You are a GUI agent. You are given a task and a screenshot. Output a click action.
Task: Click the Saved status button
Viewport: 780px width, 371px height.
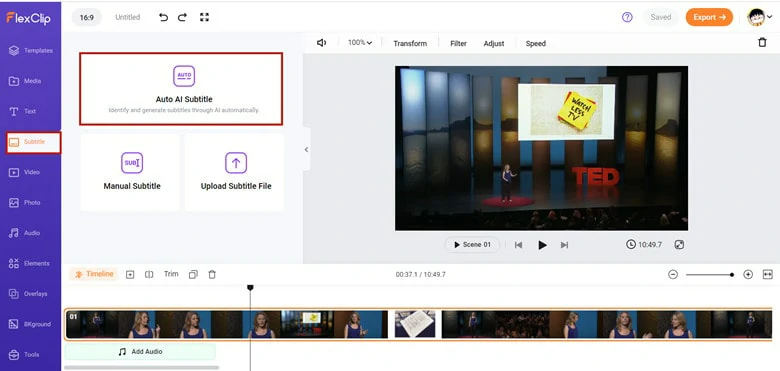point(661,17)
